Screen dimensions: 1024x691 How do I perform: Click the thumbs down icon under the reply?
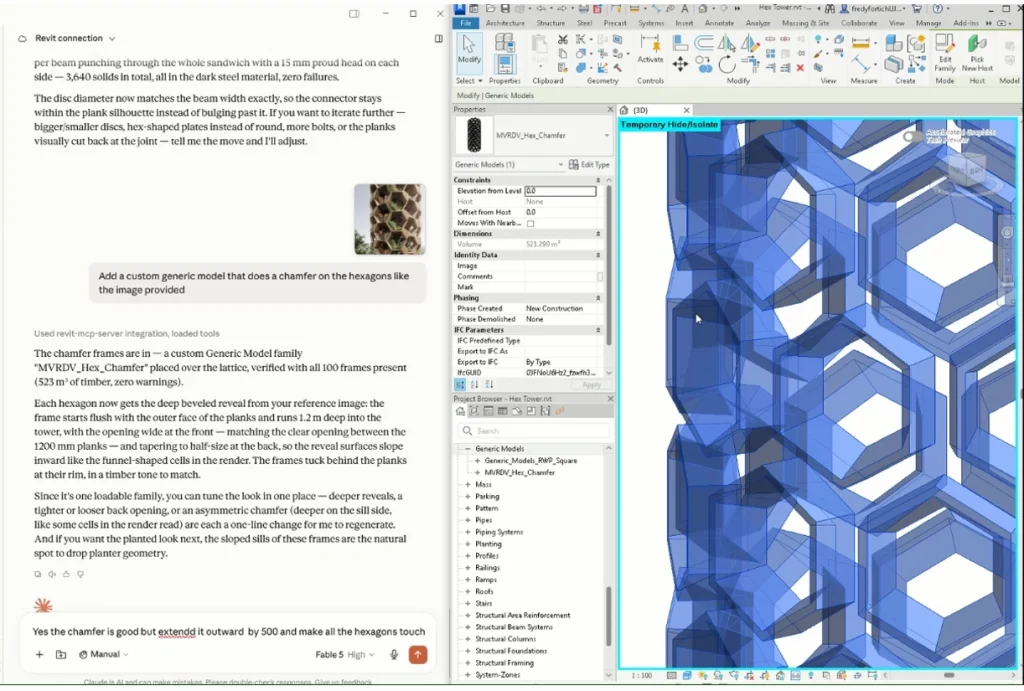tap(80, 574)
